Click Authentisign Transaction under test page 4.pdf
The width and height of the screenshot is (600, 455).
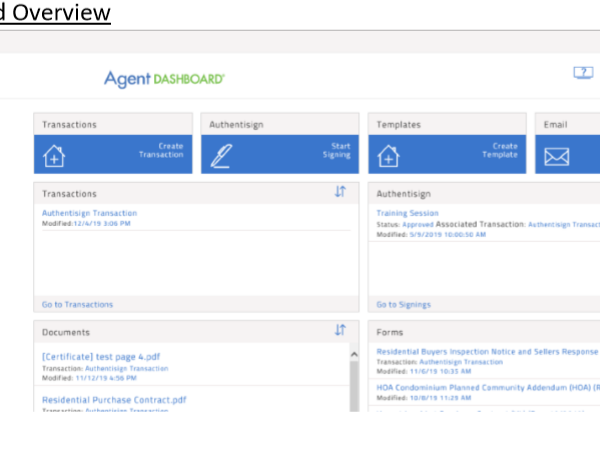click(126, 369)
